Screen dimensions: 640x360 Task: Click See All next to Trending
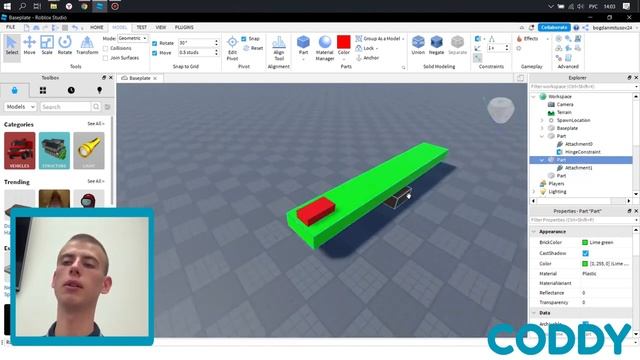96,181
